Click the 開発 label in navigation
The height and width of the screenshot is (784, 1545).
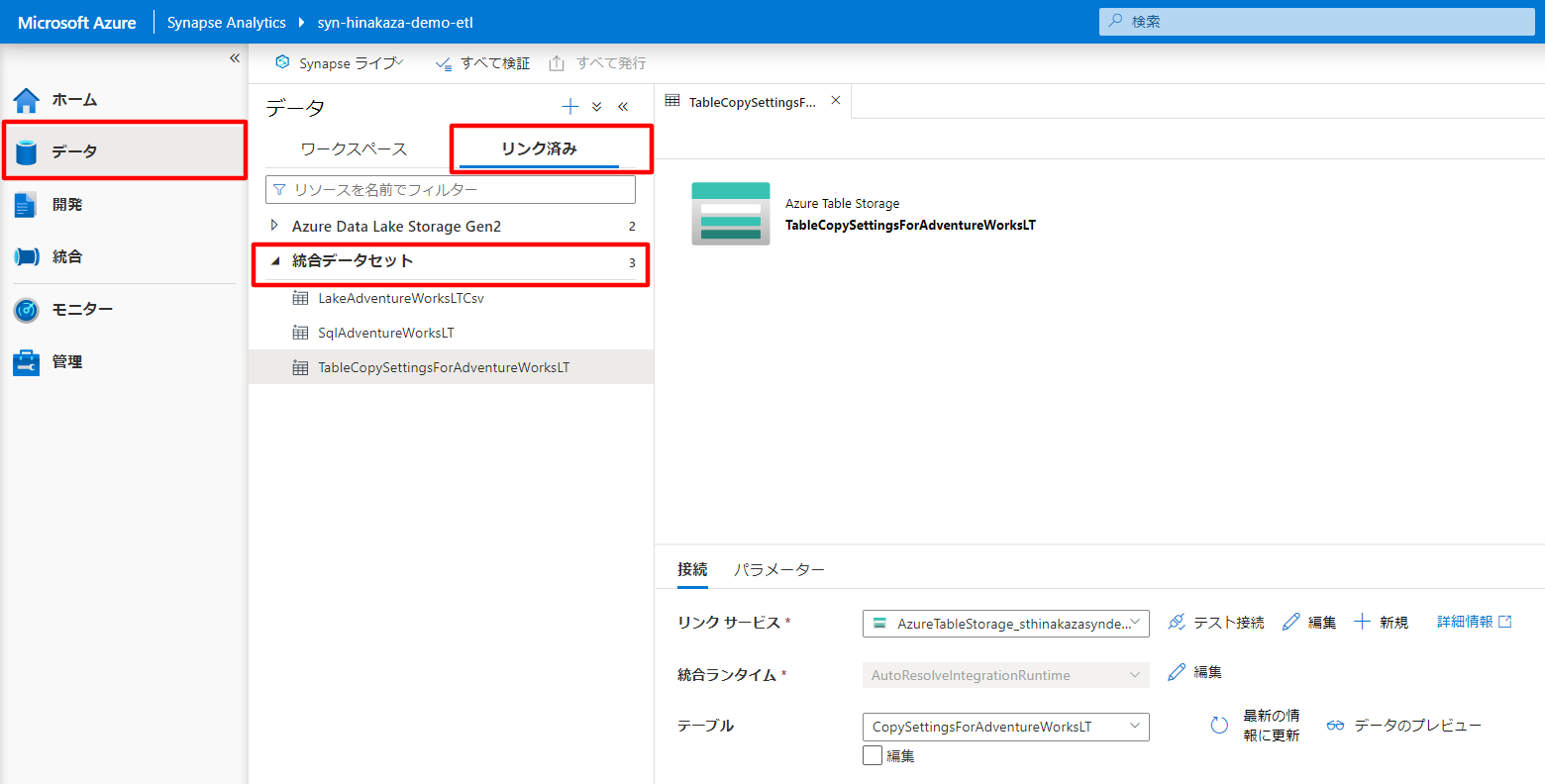click(67, 205)
